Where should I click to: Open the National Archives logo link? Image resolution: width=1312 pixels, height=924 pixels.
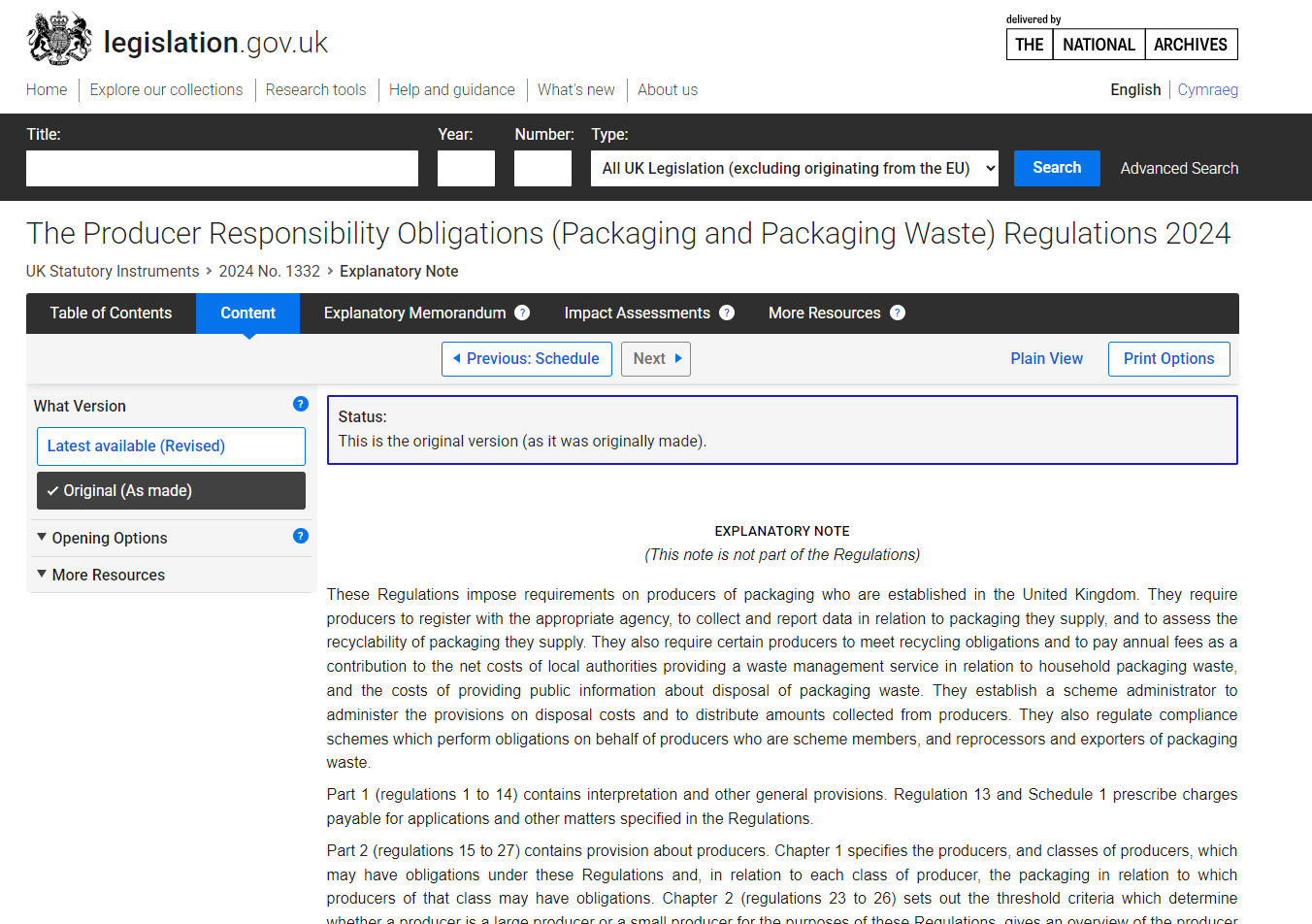pyautogui.click(x=1121, y=44)
